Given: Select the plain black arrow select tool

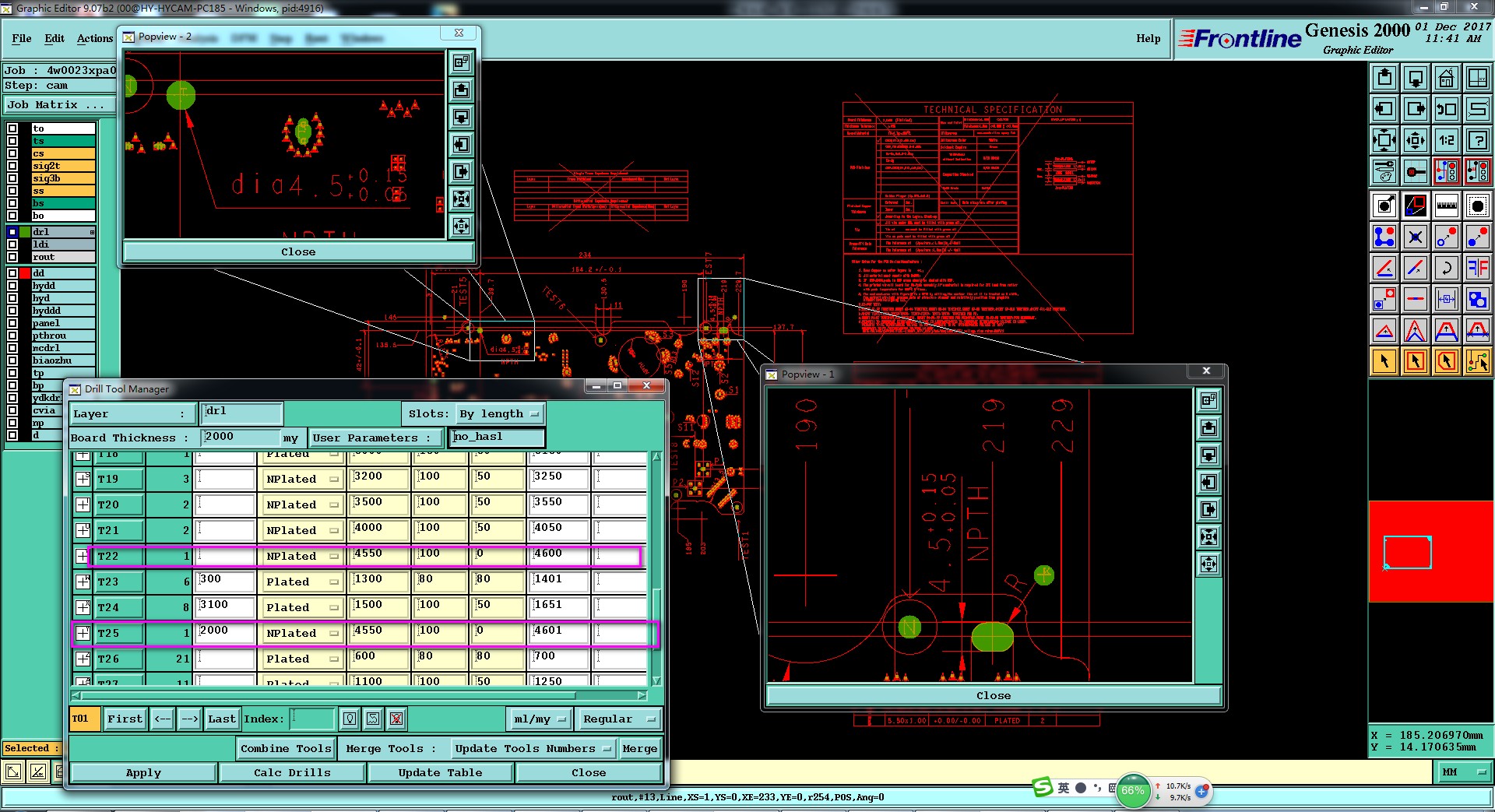Looking at the screenshot, I should [1384, 361].
